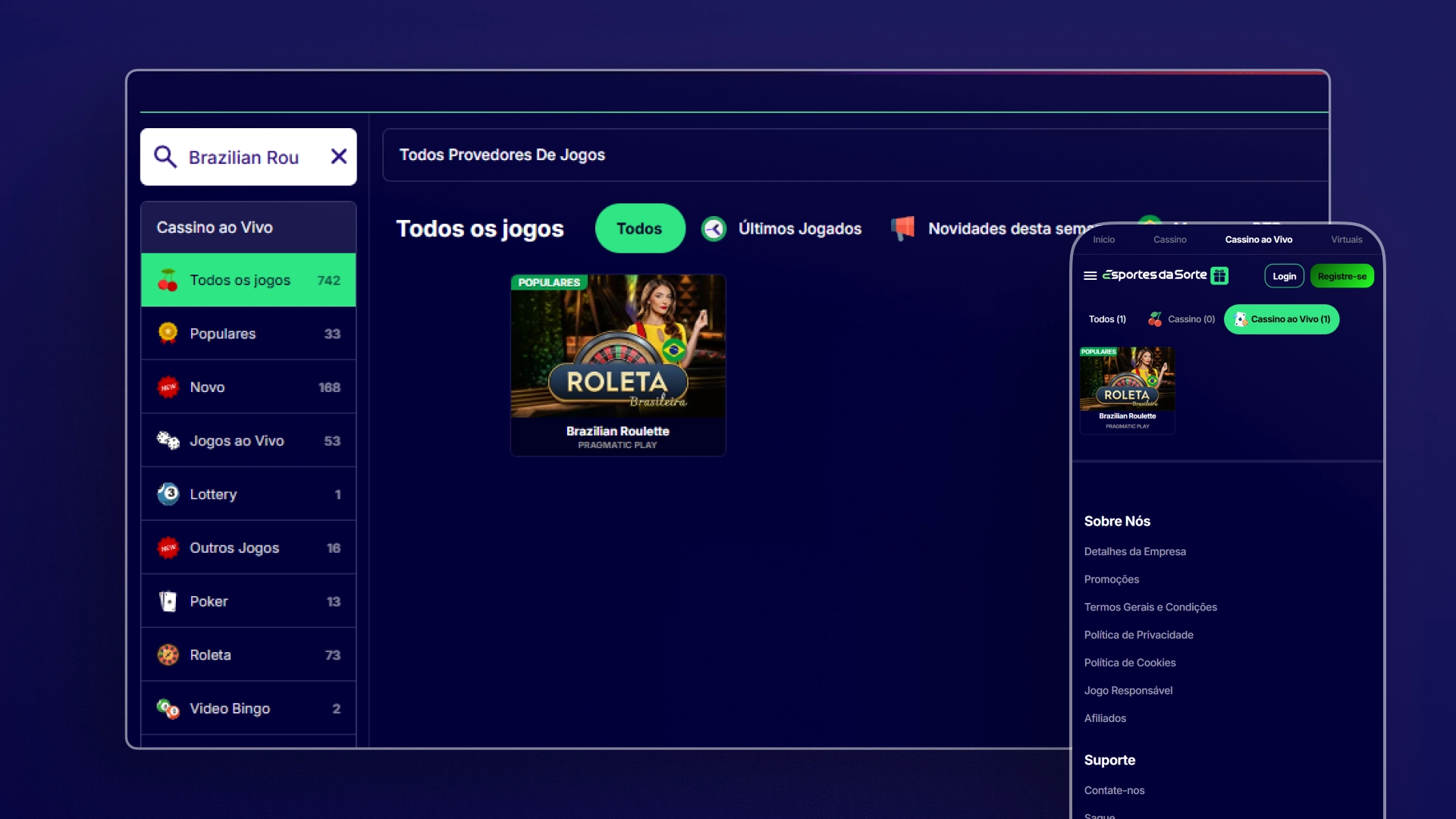
Task: Open the mobile hamburger menu
Action: [x=1090, y=276]
